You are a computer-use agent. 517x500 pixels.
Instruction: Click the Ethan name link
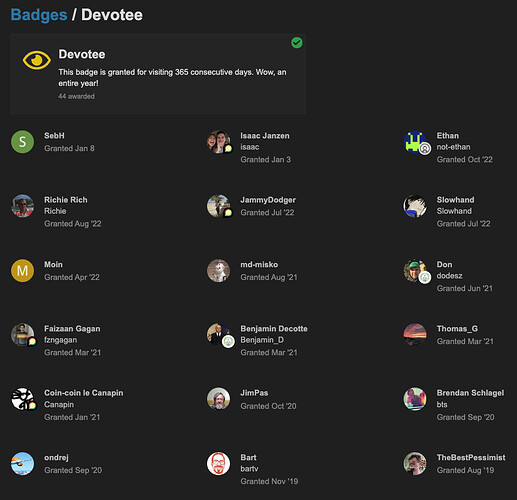click(448, 136)
